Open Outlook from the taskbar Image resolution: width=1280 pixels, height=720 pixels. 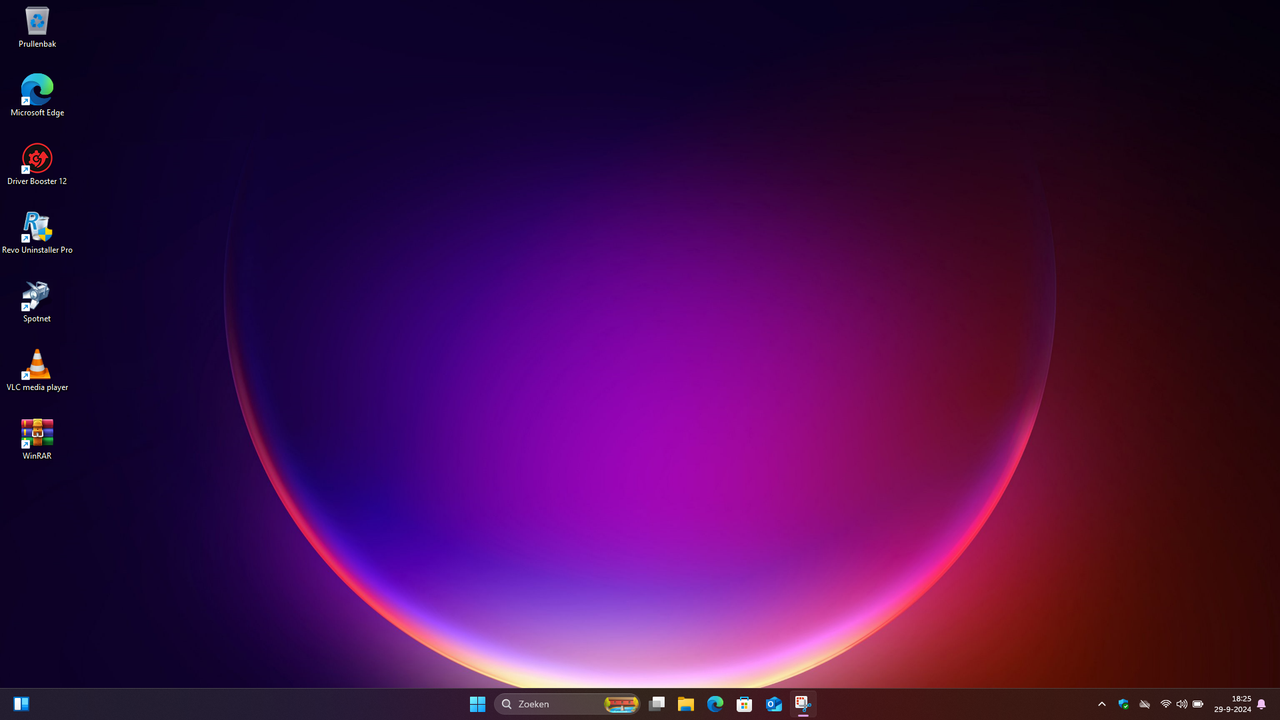pyautogui.click(x=774, y=704)
